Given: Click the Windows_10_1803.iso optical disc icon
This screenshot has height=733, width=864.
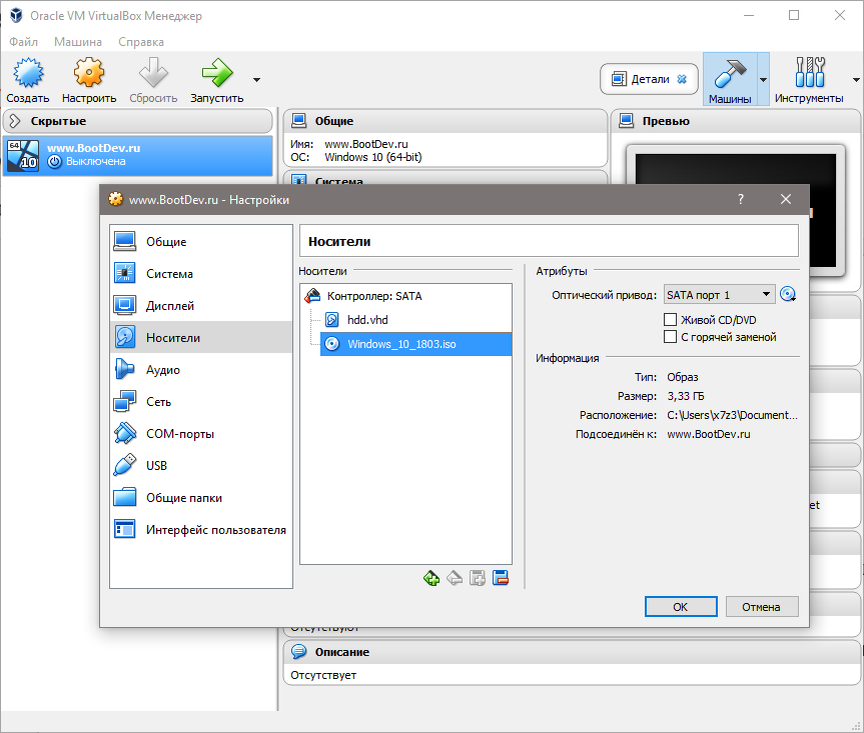Looking at the screenshot, I should (332, 344).
